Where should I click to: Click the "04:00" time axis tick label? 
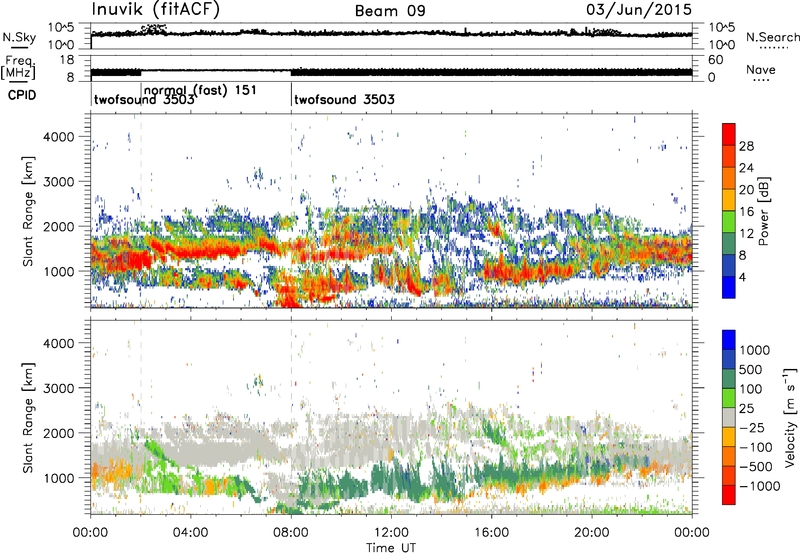click(x=190, y=533)
